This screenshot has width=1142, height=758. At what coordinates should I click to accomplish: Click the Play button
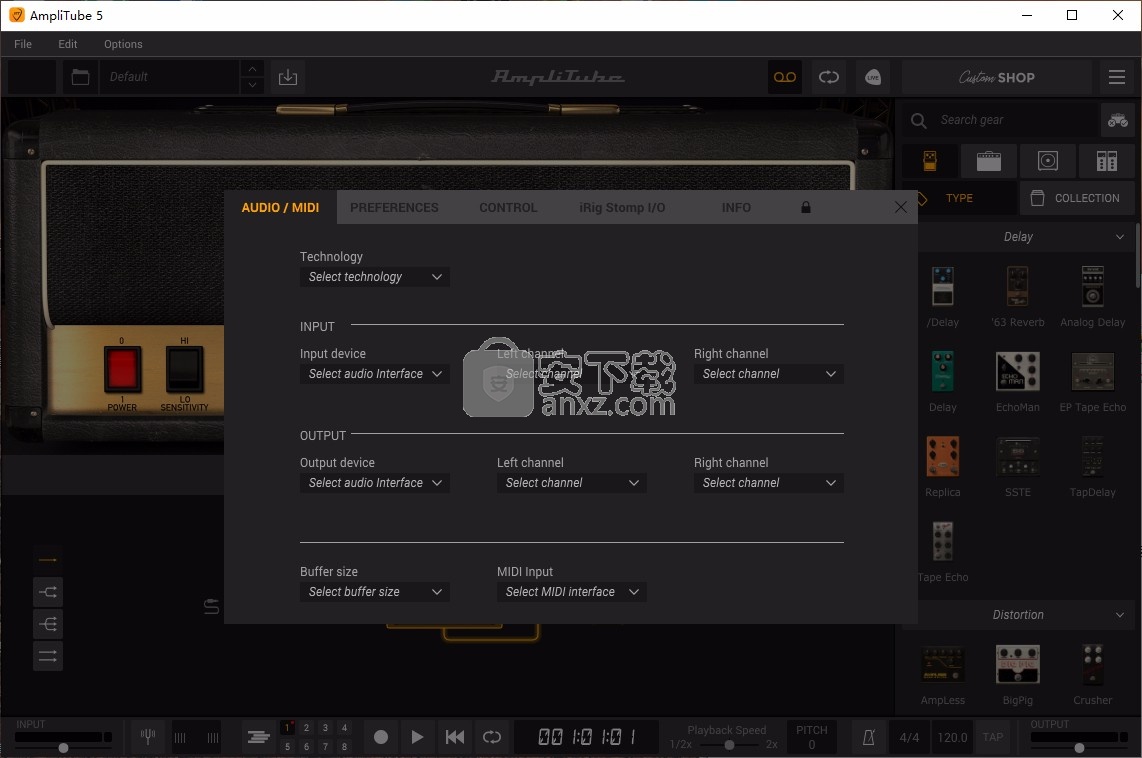coord(417,738)
